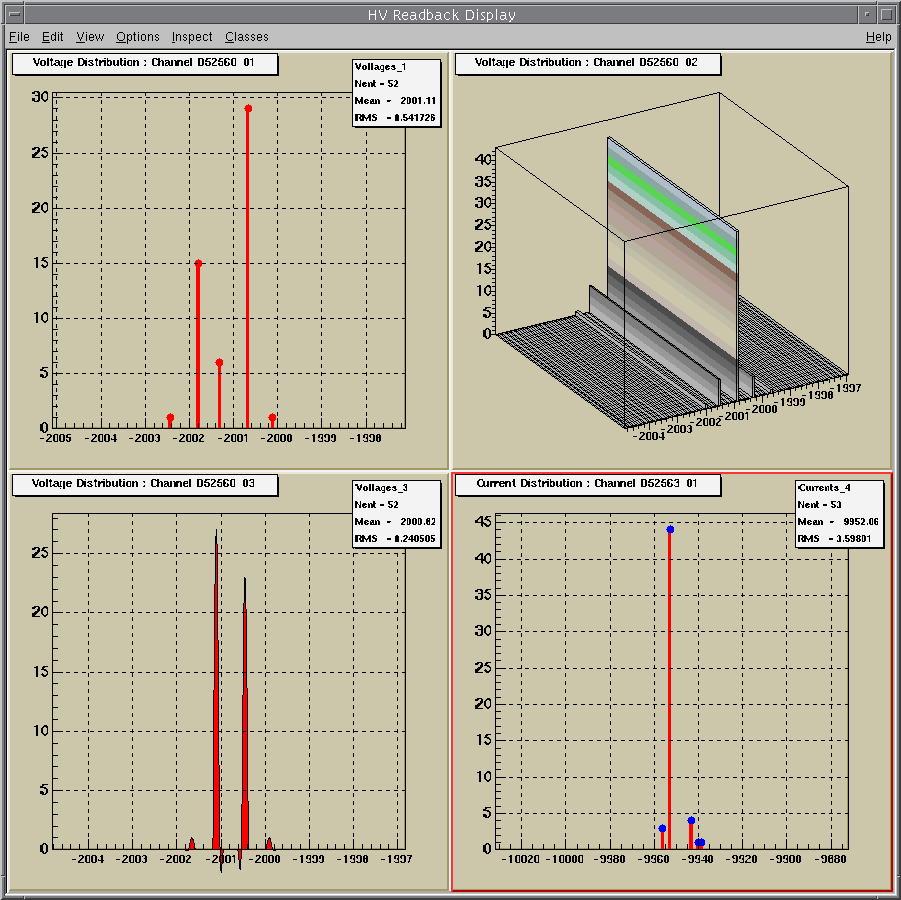Click the -10020 x-axis label in current plot

click(x=521, y=859)
